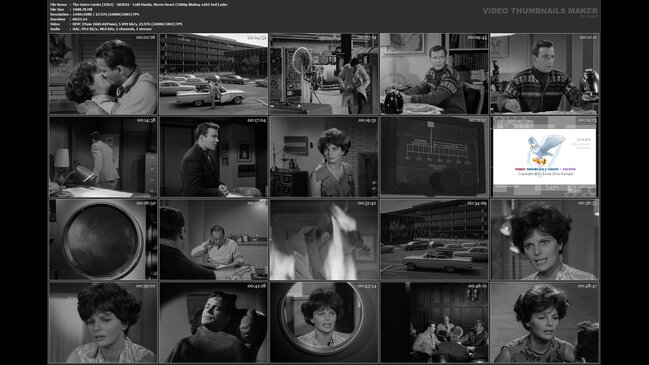649x365 pixels.
Task: Click the dark chart display thumbnail
Action: pyautogui.click(x=435, y=157)
